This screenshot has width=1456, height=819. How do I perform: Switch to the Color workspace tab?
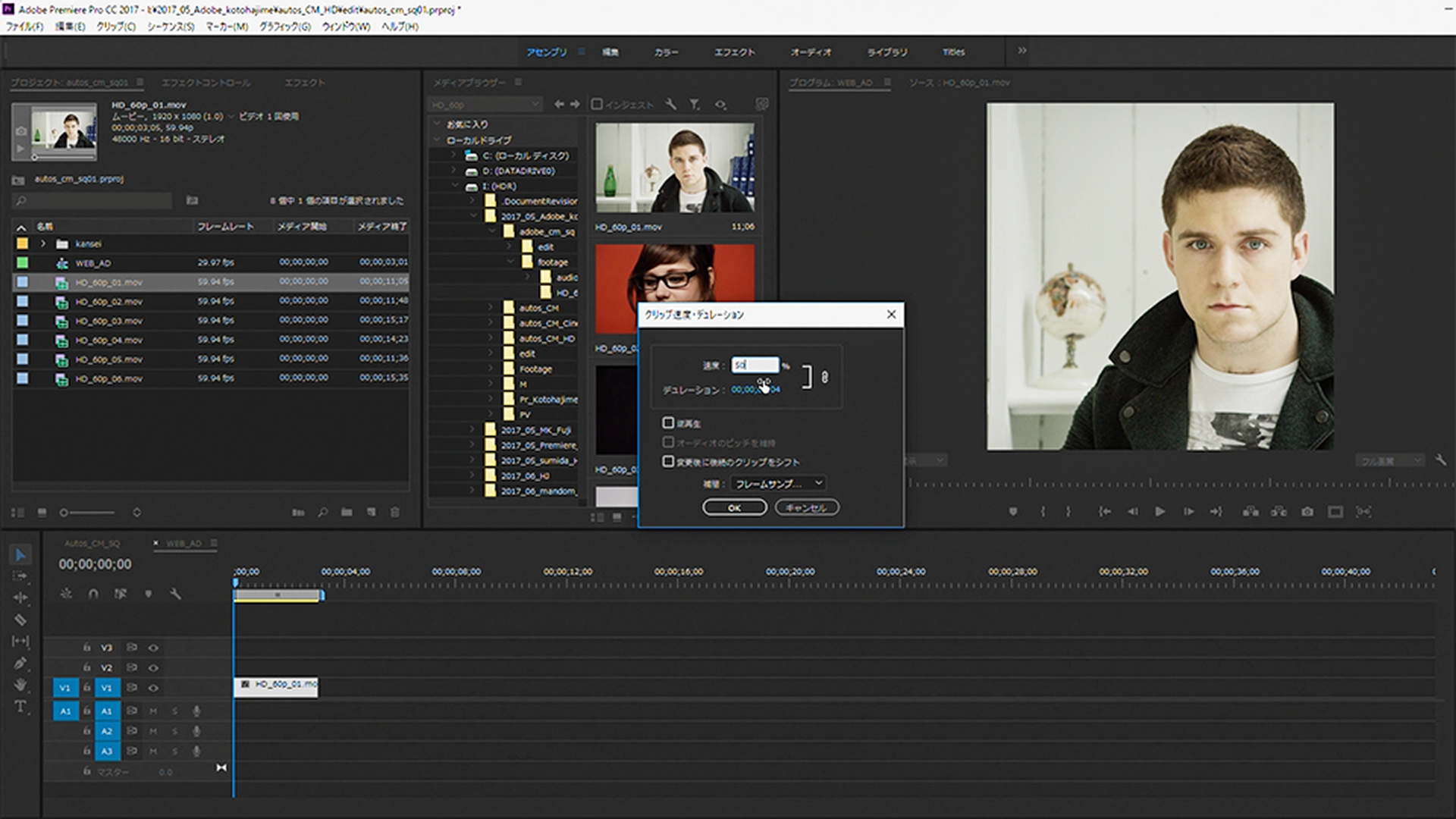click(666, 52)
